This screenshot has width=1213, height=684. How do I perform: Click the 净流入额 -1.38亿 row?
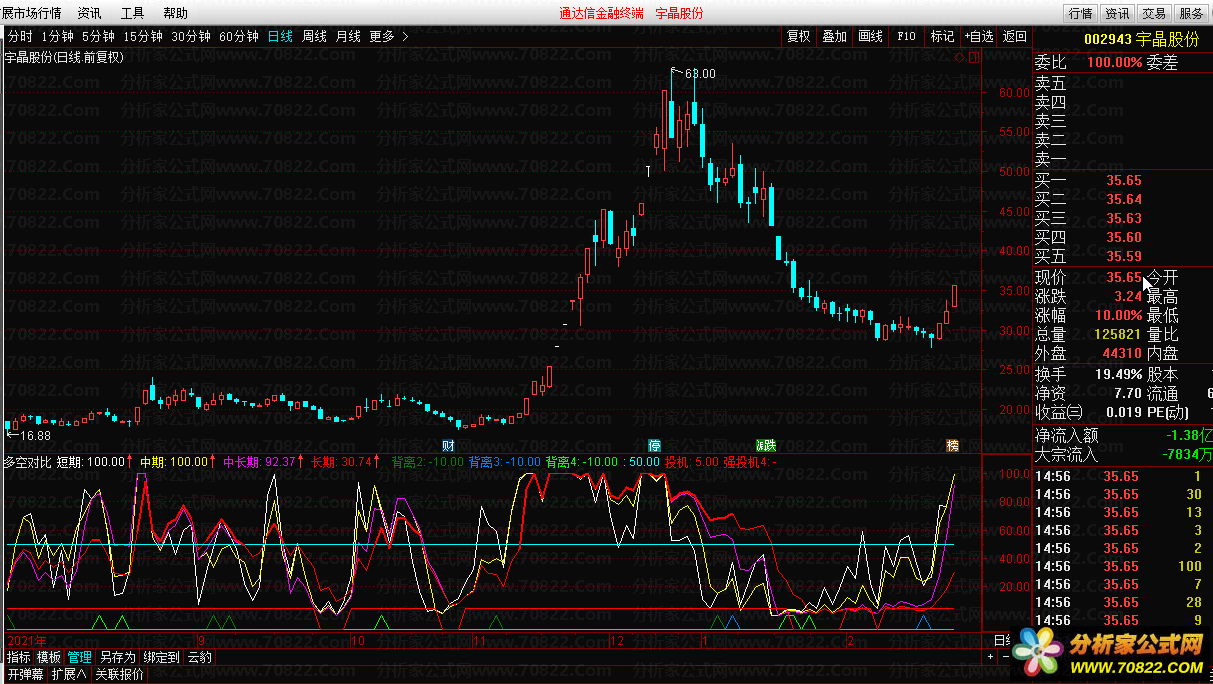point(1122,435)
